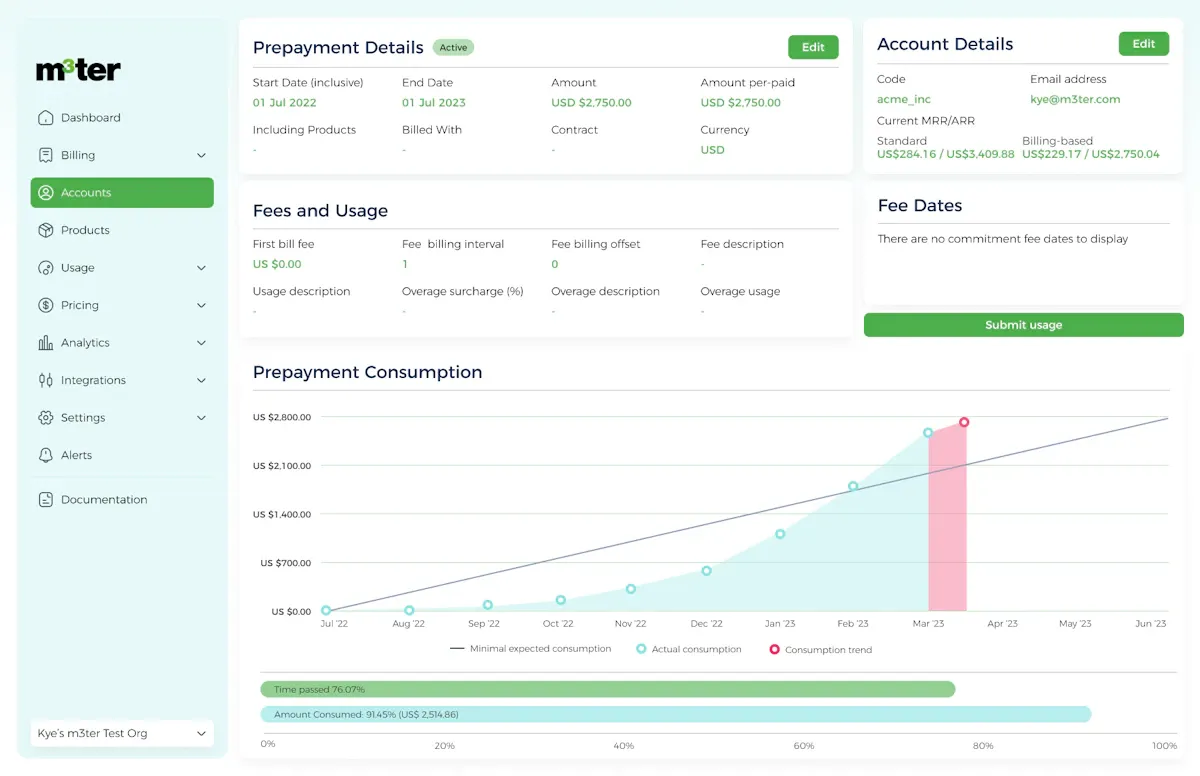Expand the Settings menu chevron
The image size is (1200, 776).
(201, 418)
